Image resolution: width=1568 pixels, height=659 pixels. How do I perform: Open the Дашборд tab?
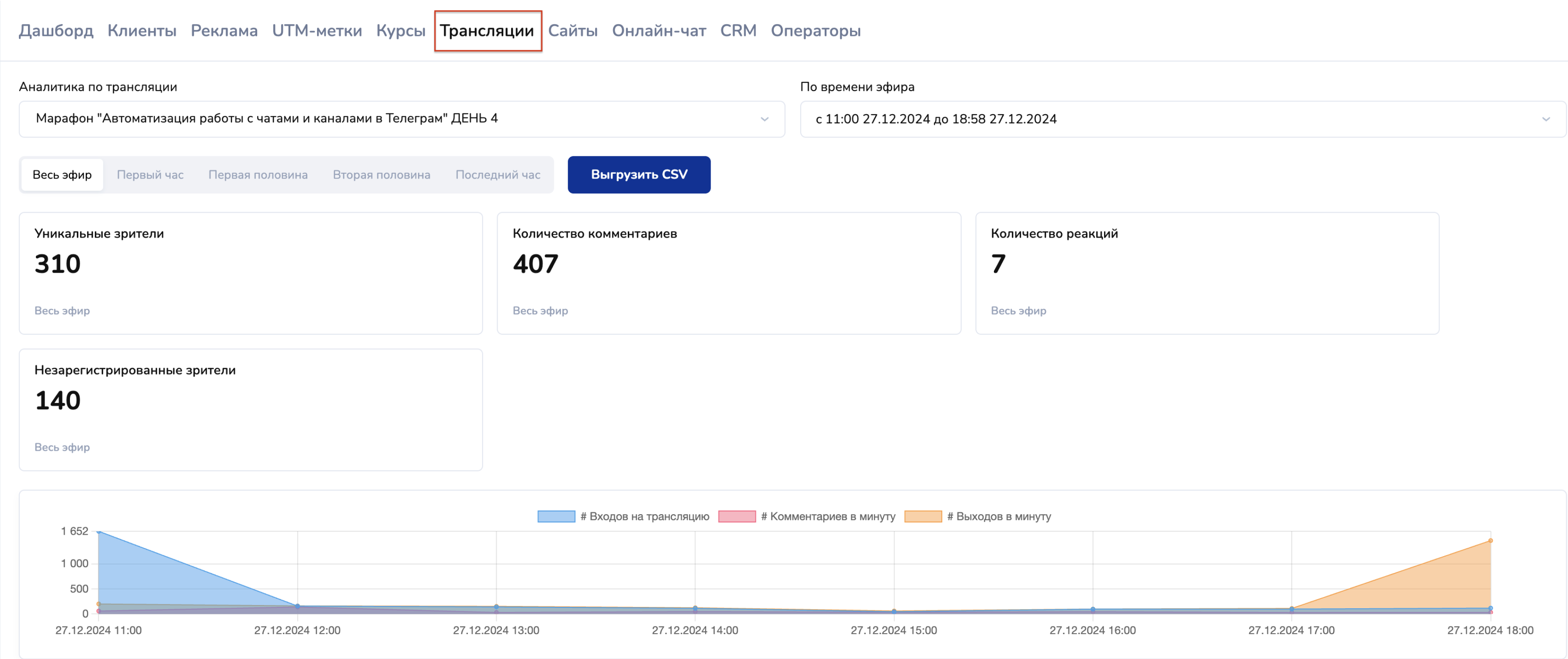pos(56,31)
